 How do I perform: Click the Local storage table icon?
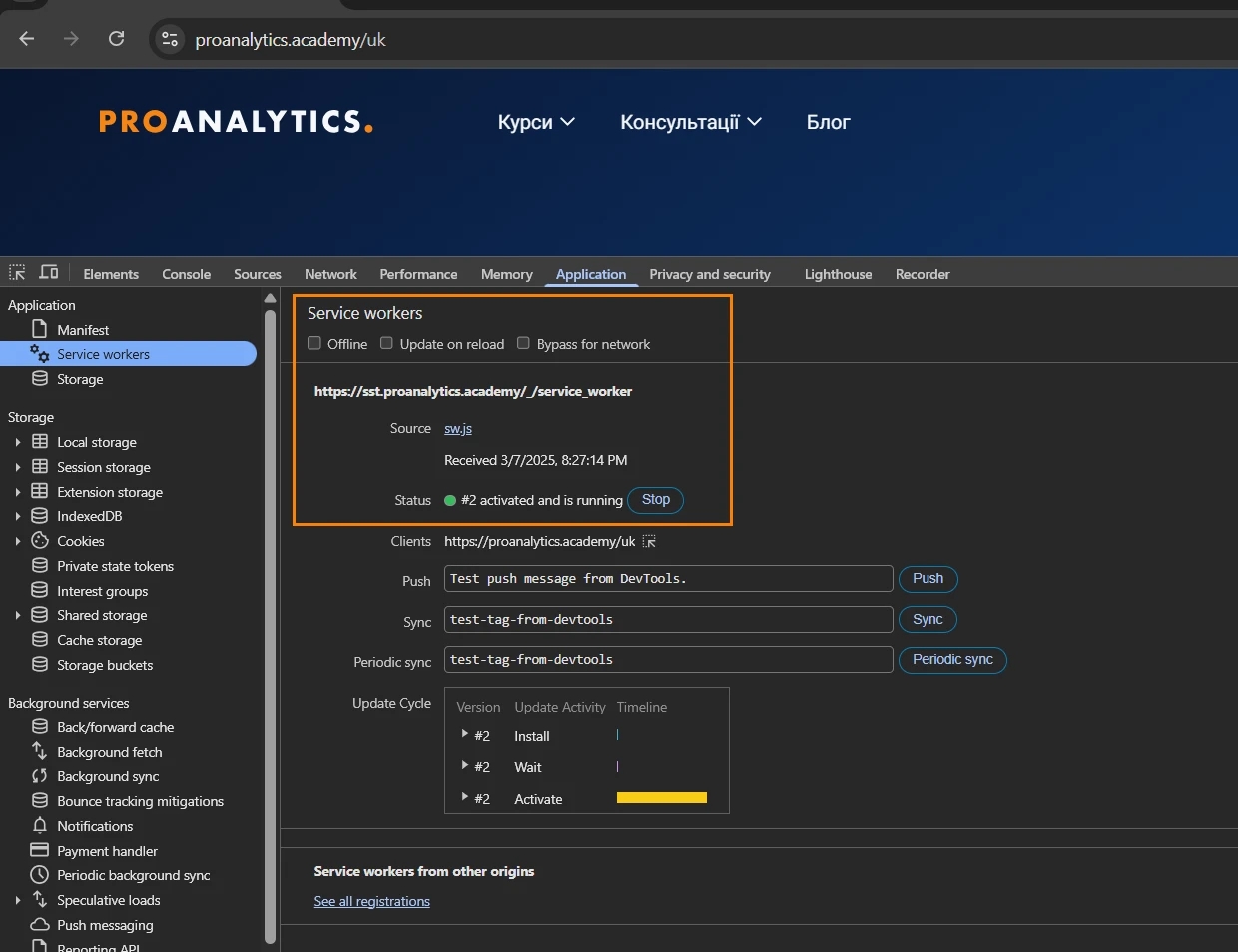(x=40, y=442)
